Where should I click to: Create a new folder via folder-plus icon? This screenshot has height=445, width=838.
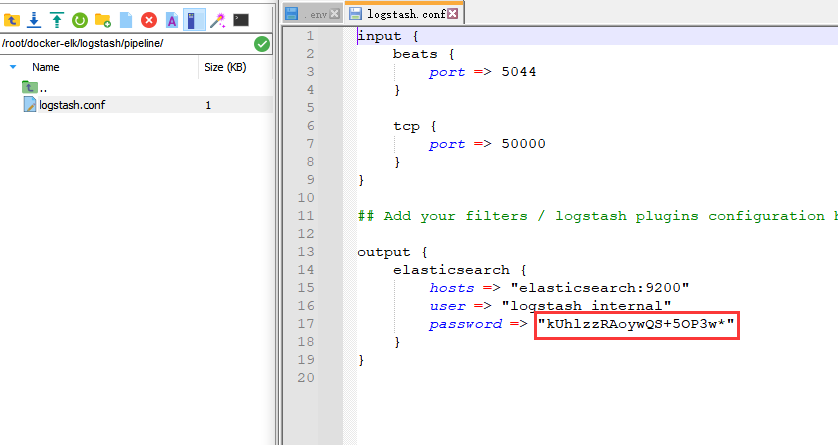pyautogui.click(x=103, y=20)
